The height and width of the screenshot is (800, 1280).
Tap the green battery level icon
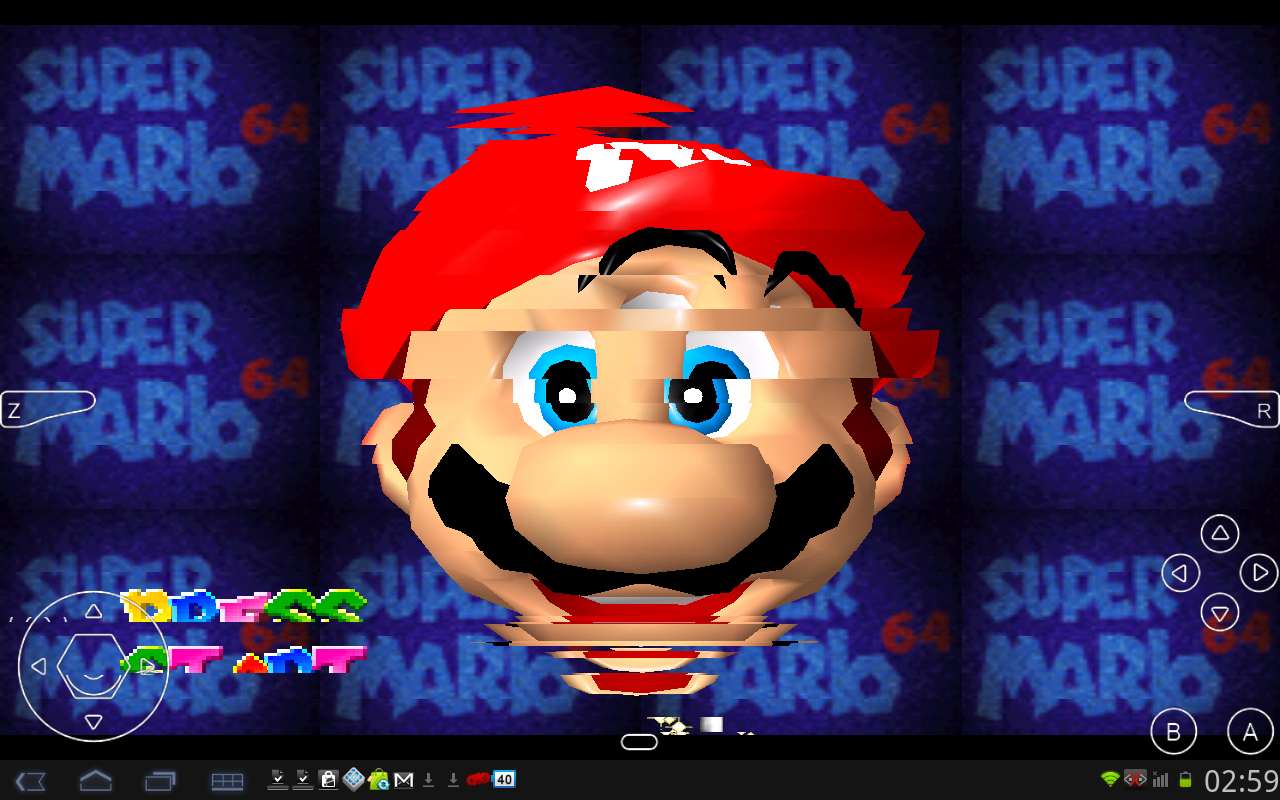point(1186,780)
